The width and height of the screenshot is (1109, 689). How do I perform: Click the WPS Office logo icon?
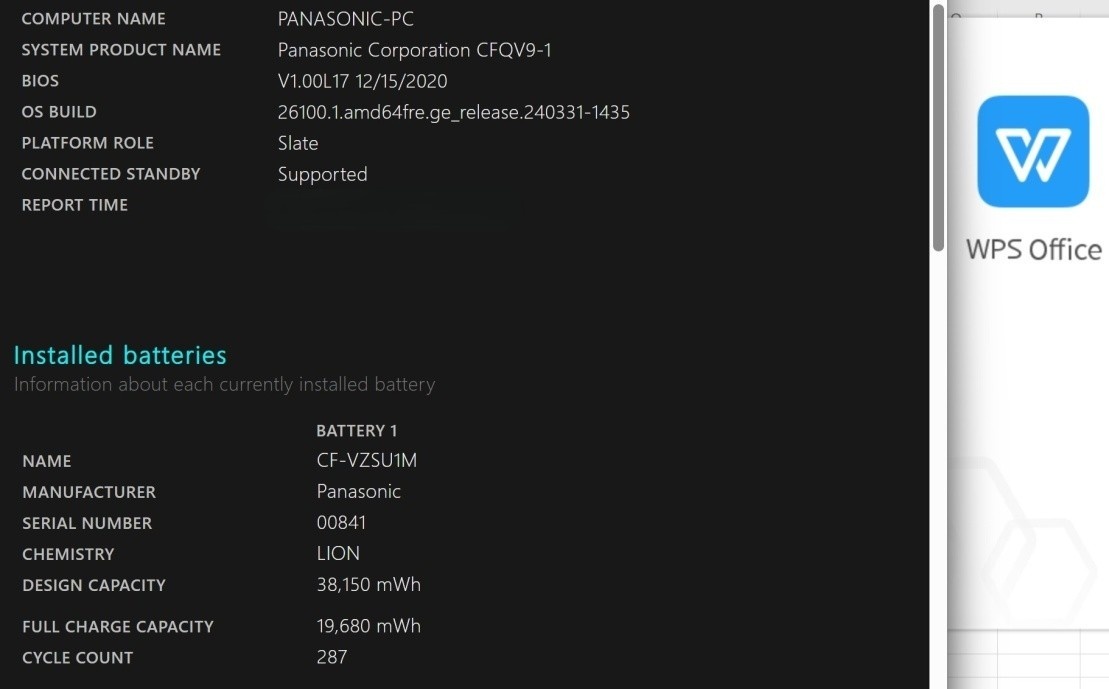pos(1033,151)
